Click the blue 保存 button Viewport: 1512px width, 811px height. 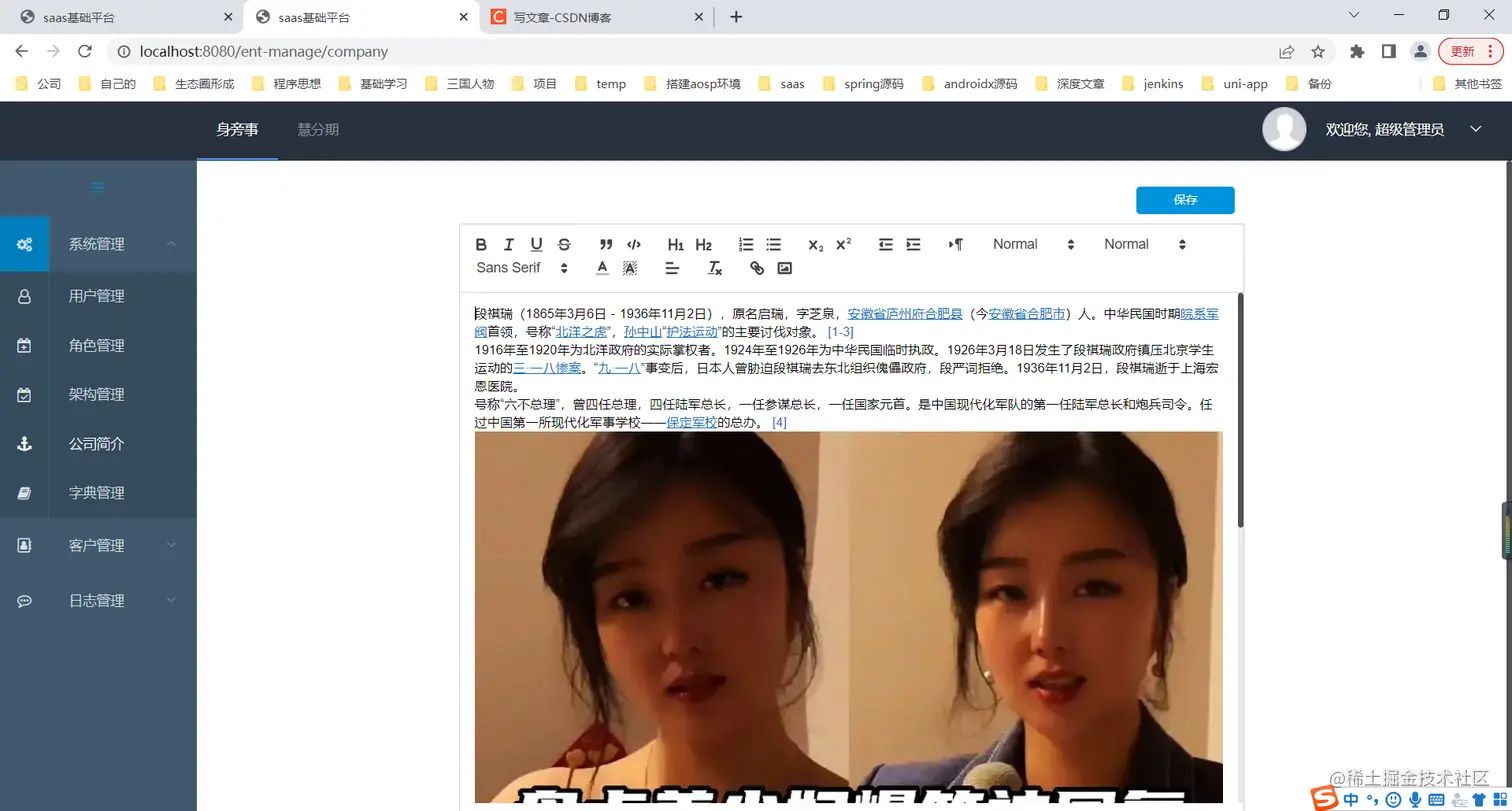point(1185,200)
